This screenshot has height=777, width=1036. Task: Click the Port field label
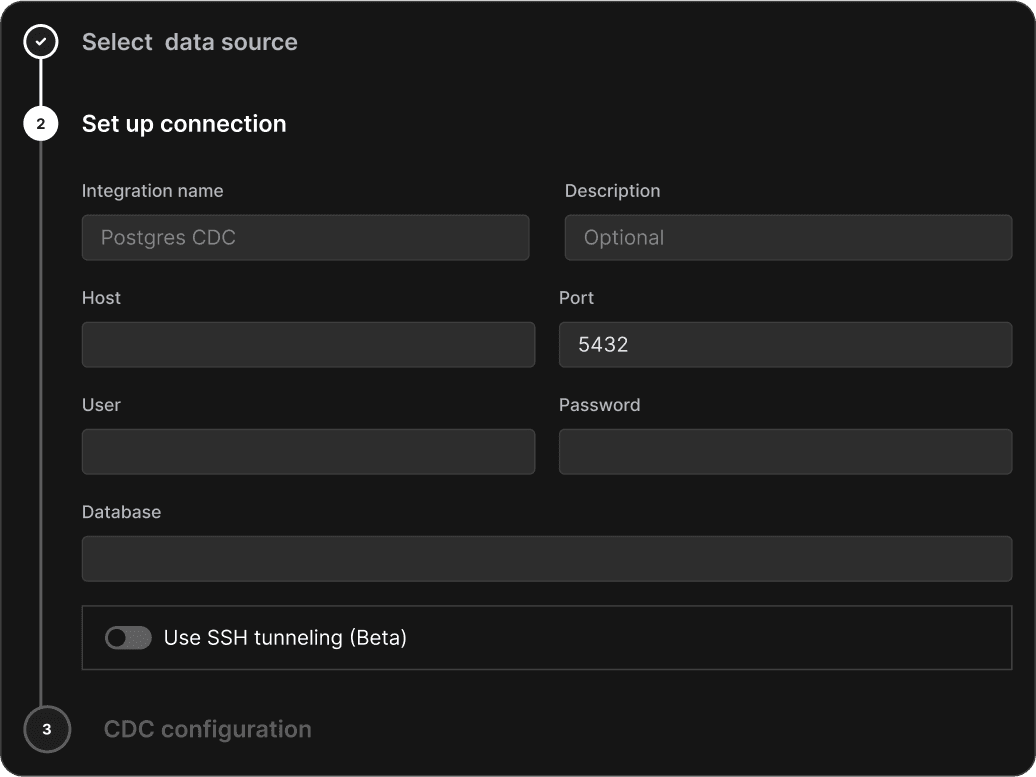coord(576,298)
